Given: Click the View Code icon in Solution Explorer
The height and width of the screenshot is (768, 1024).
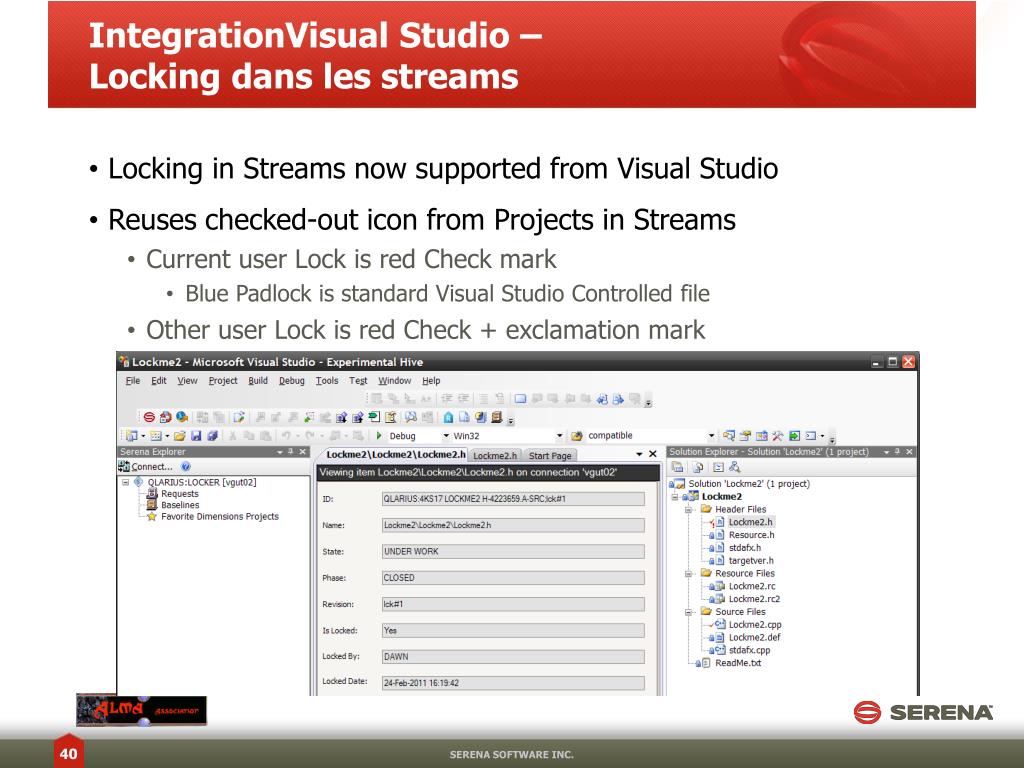Looking at the screenshot, I should coord(718,467).
